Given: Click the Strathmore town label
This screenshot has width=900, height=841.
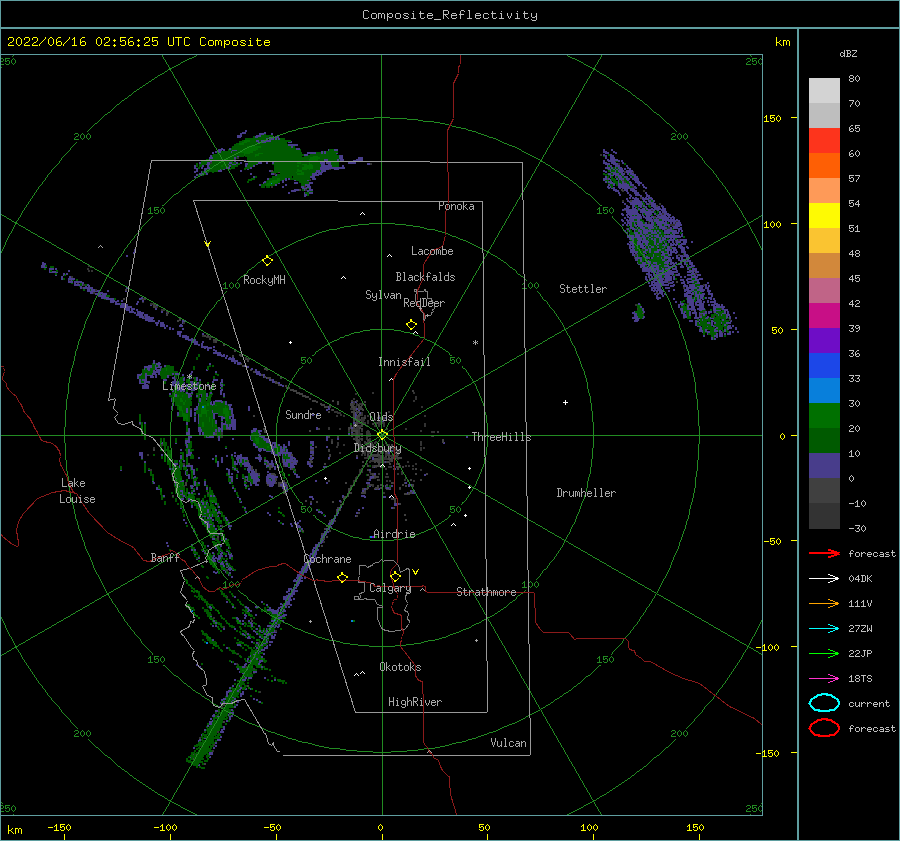Looking at the screenshot, I should tap(486, 592).
